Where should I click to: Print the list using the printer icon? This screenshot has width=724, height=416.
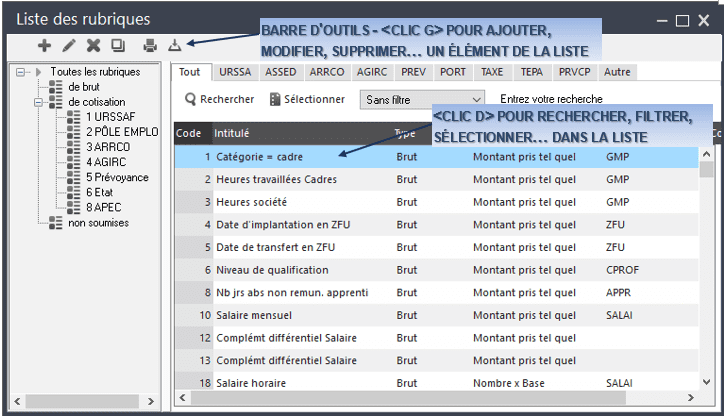pos(150,45)
